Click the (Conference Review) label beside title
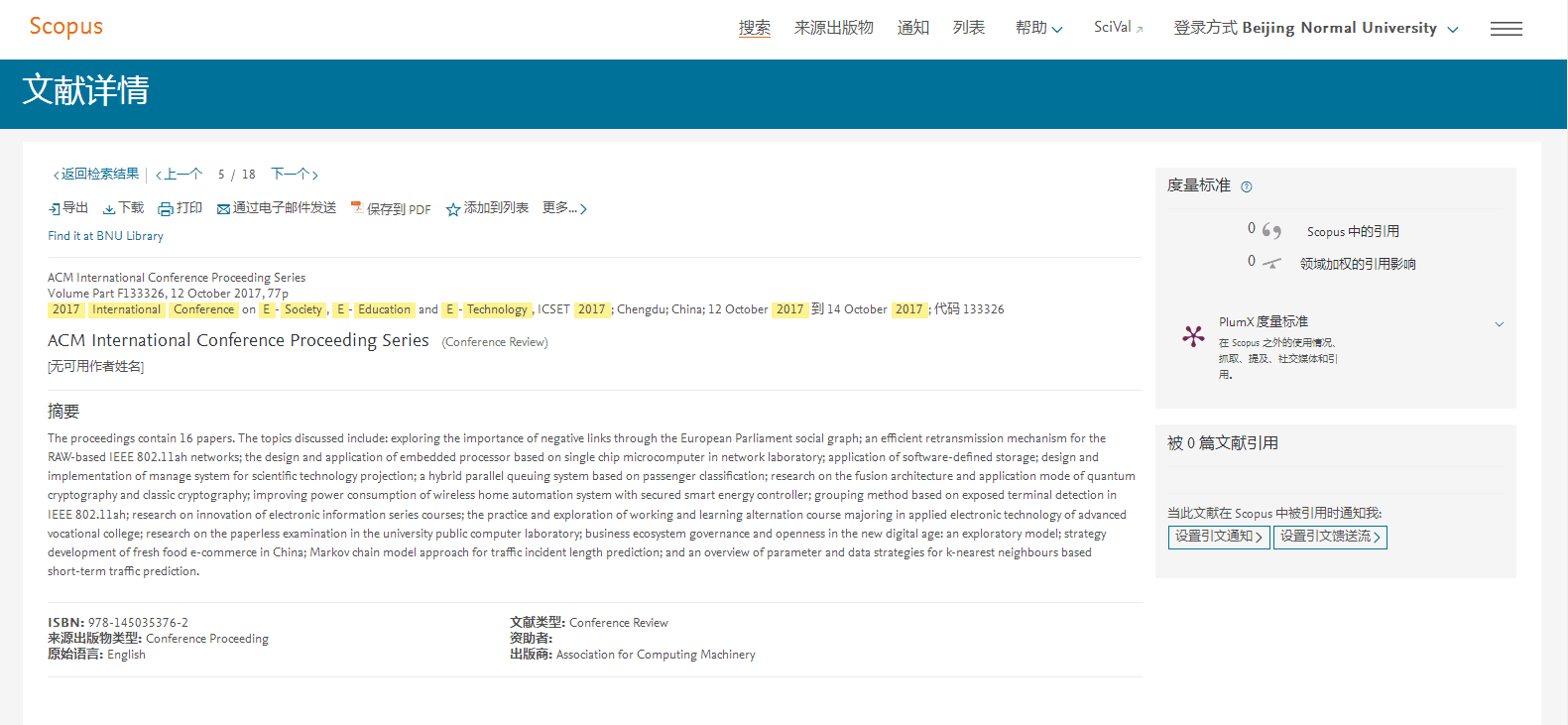Image resolution: width=1568 pixels, height=725 pixels. point(495,342)
